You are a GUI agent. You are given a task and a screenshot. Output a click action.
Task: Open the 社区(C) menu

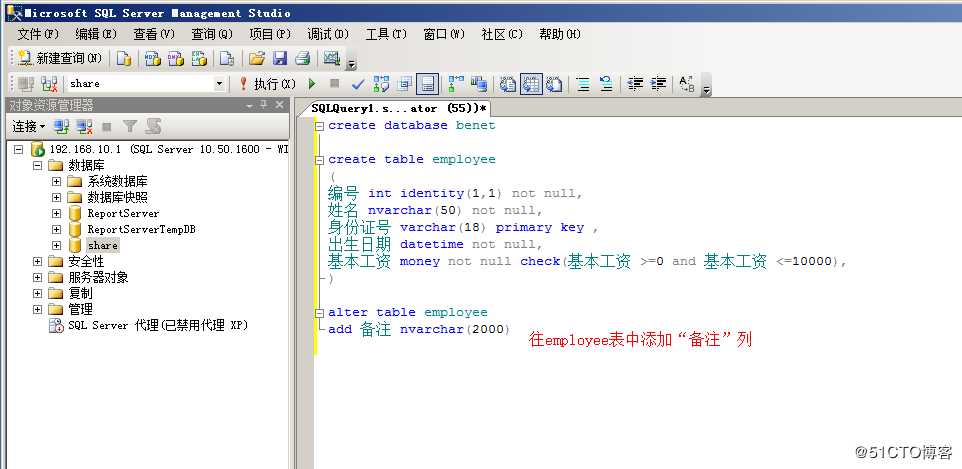(502, 34)
